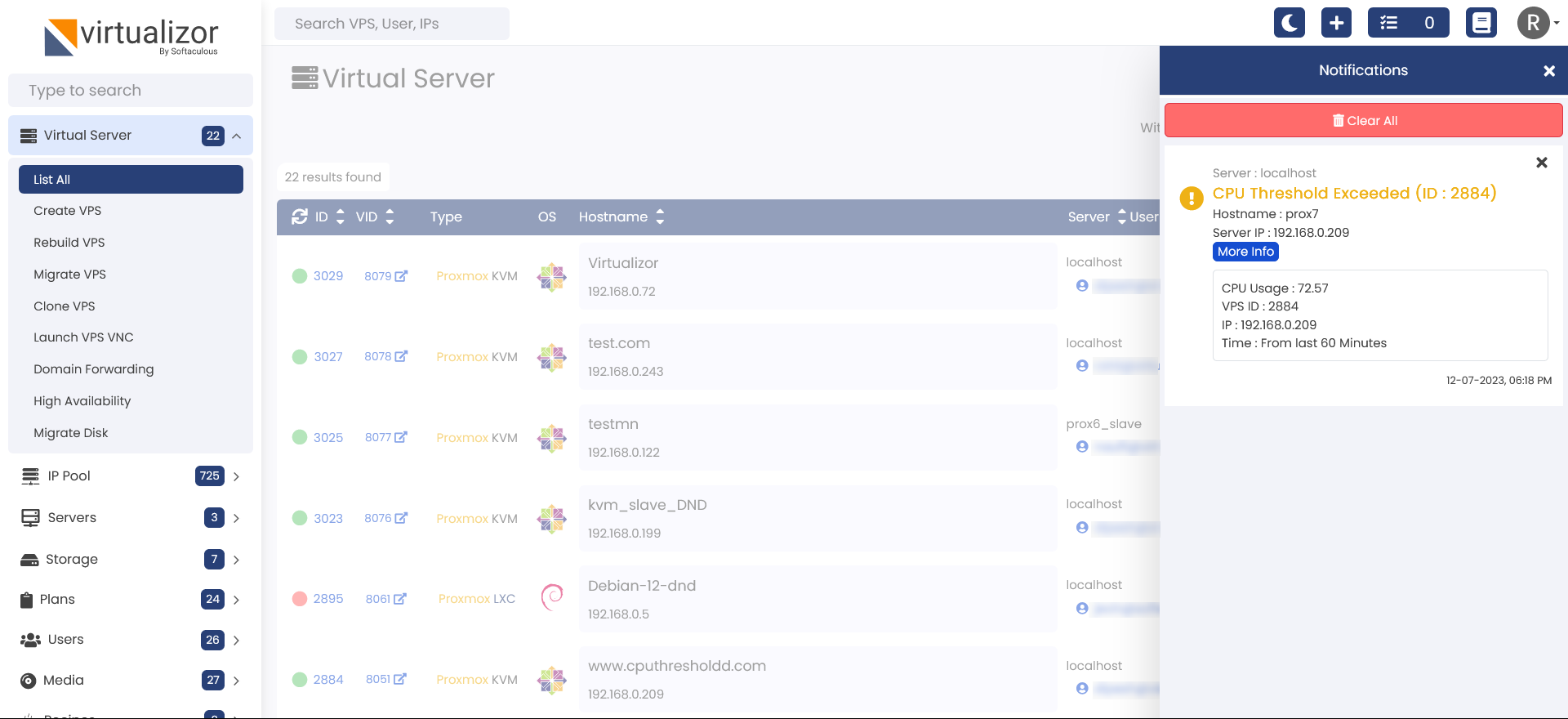This screenshot has width=1568, height=719.
Task: Expand the Users menu chevron
Action: coord(236,640)
